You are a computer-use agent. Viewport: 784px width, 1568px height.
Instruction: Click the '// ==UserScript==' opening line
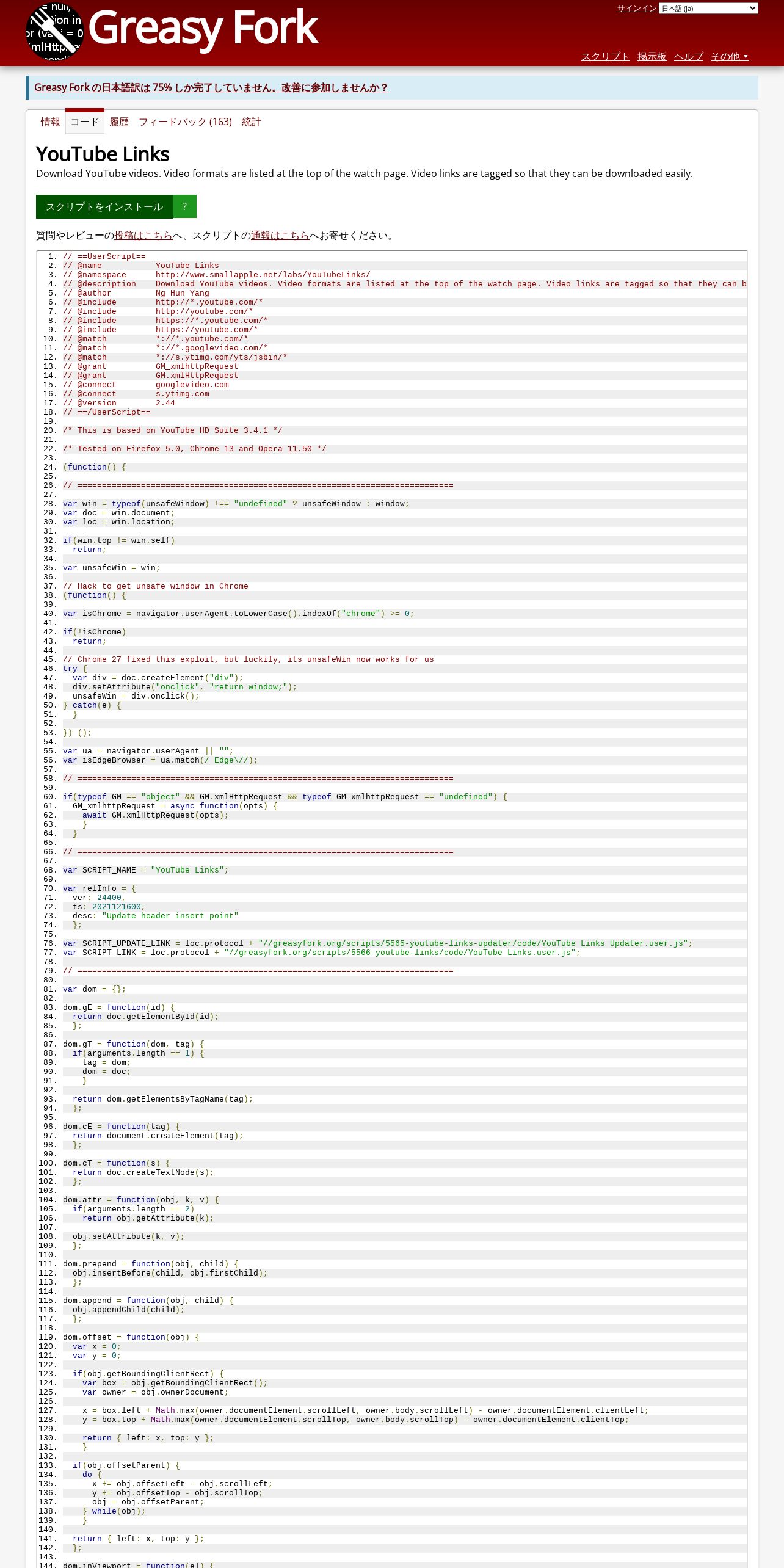[104, 256]
